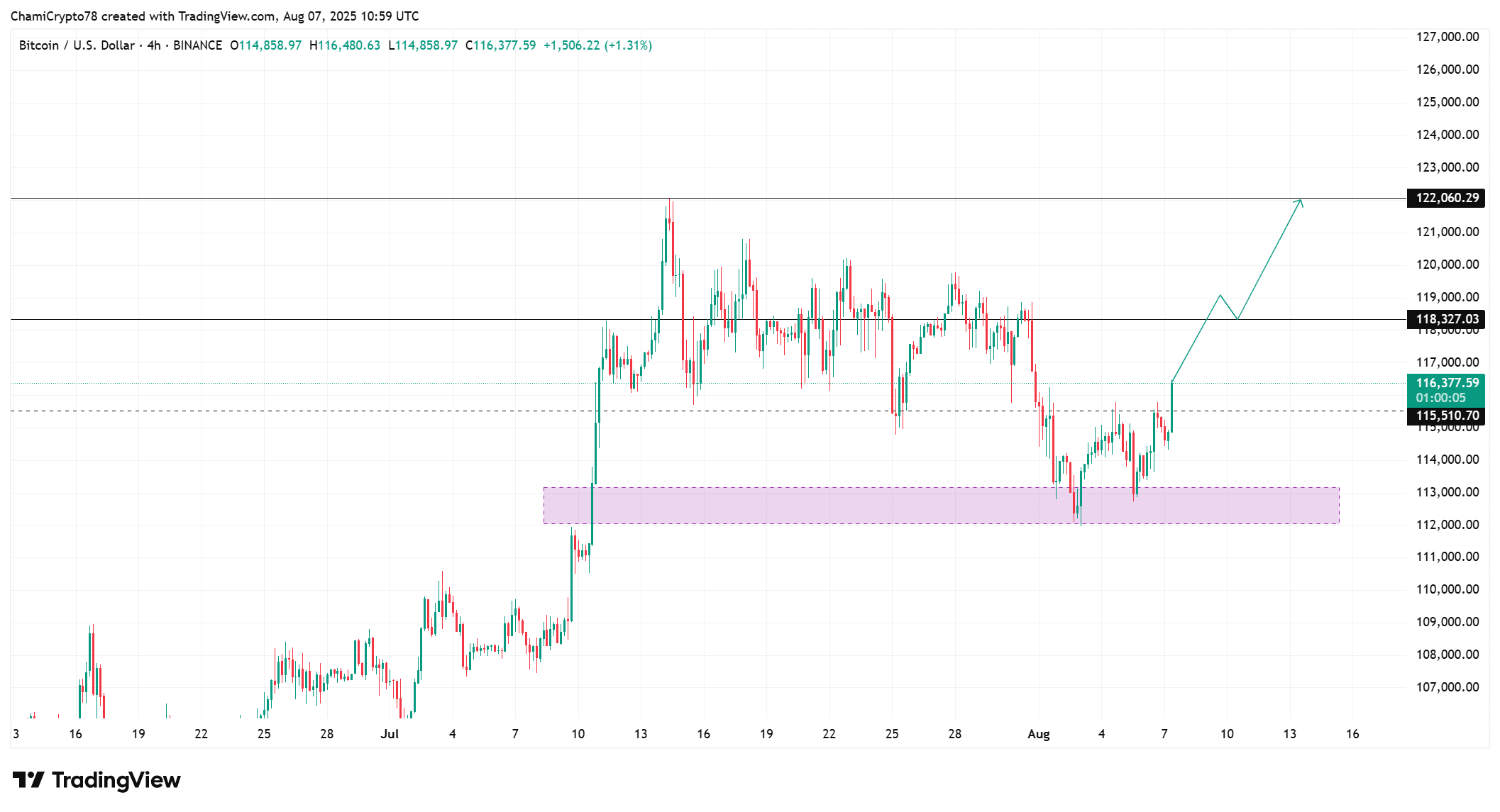Click the TradingView wordmark text

[x=116, y=780]
